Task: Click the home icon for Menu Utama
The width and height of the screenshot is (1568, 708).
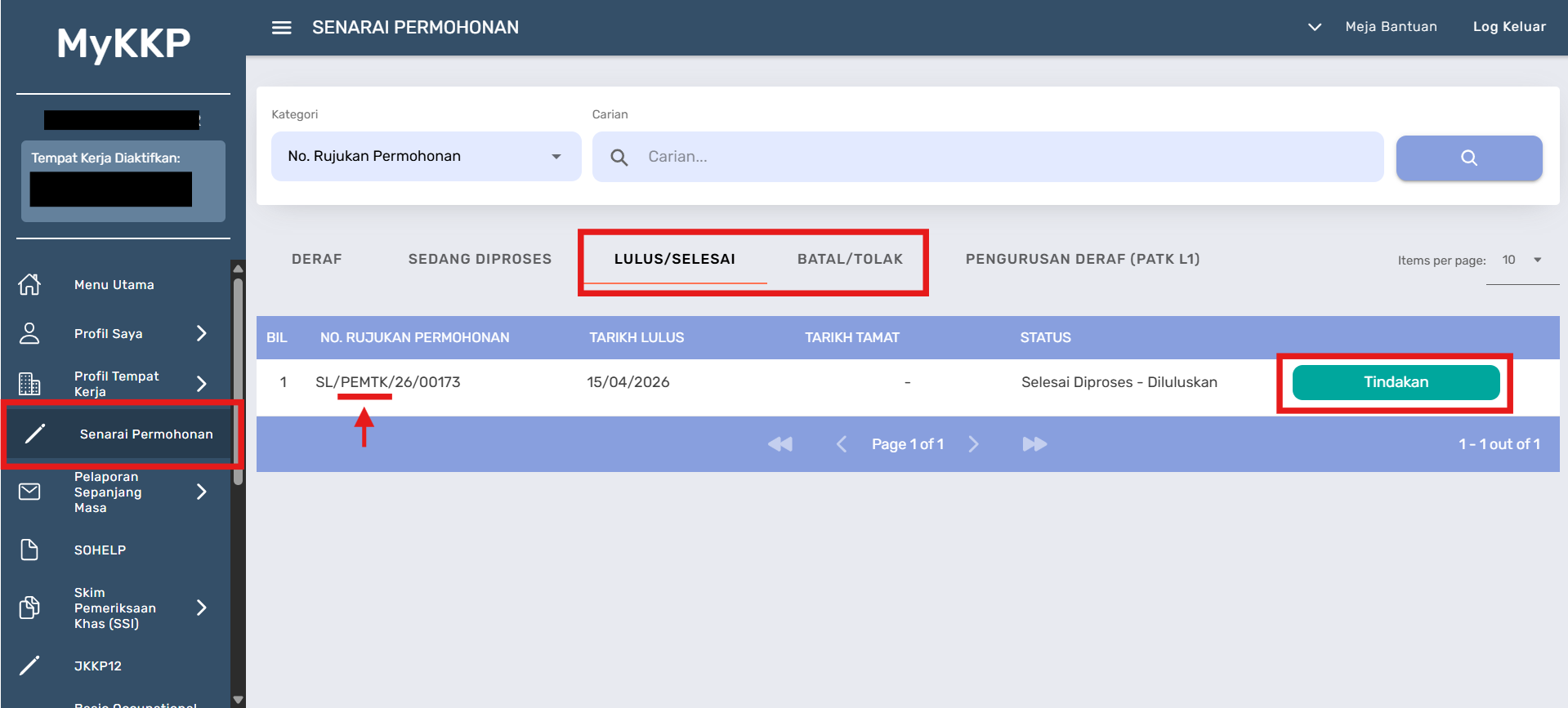Action: tap(29, 284)
